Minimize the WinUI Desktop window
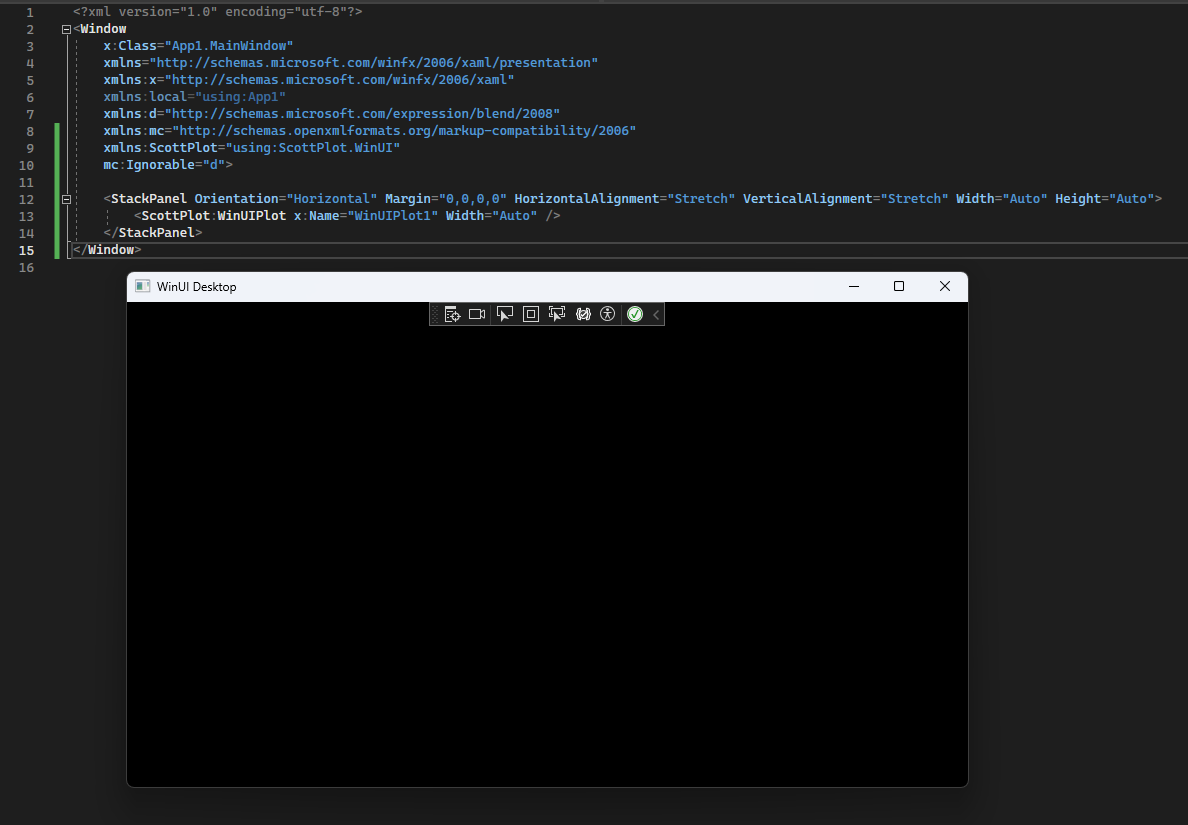 (x=853, y=286)
